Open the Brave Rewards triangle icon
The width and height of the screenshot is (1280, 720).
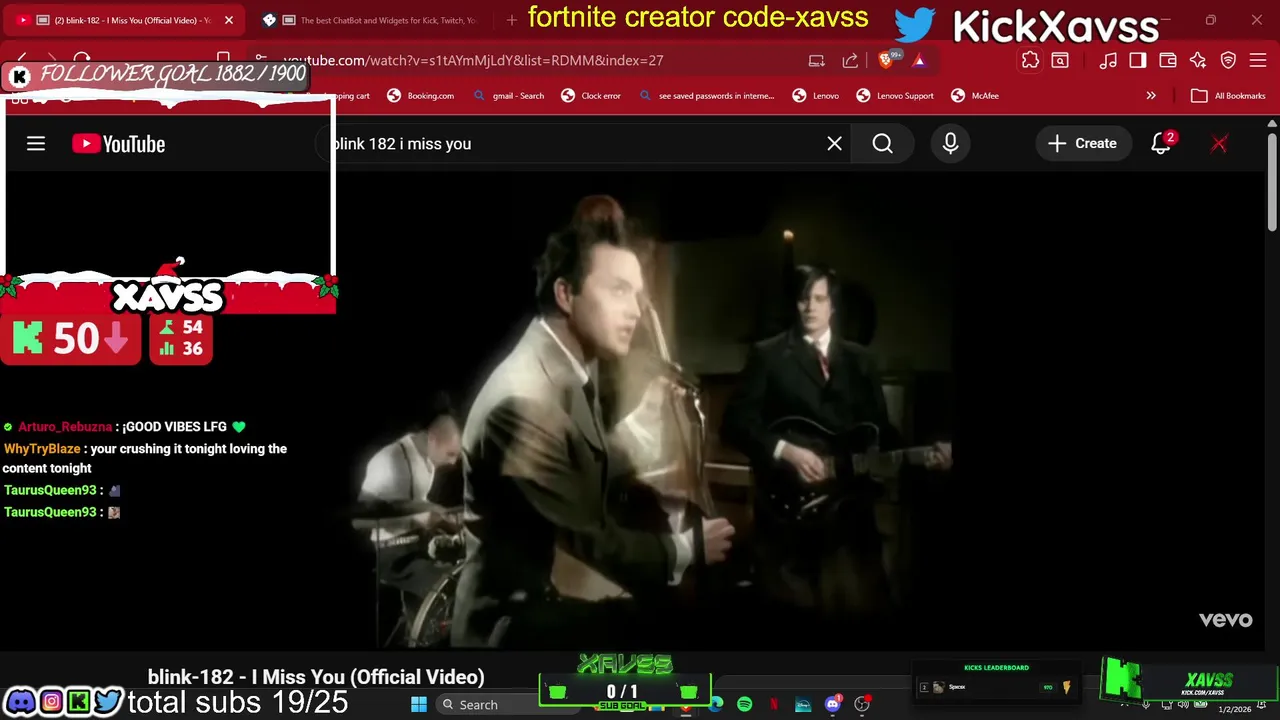(x=919, y=60)
